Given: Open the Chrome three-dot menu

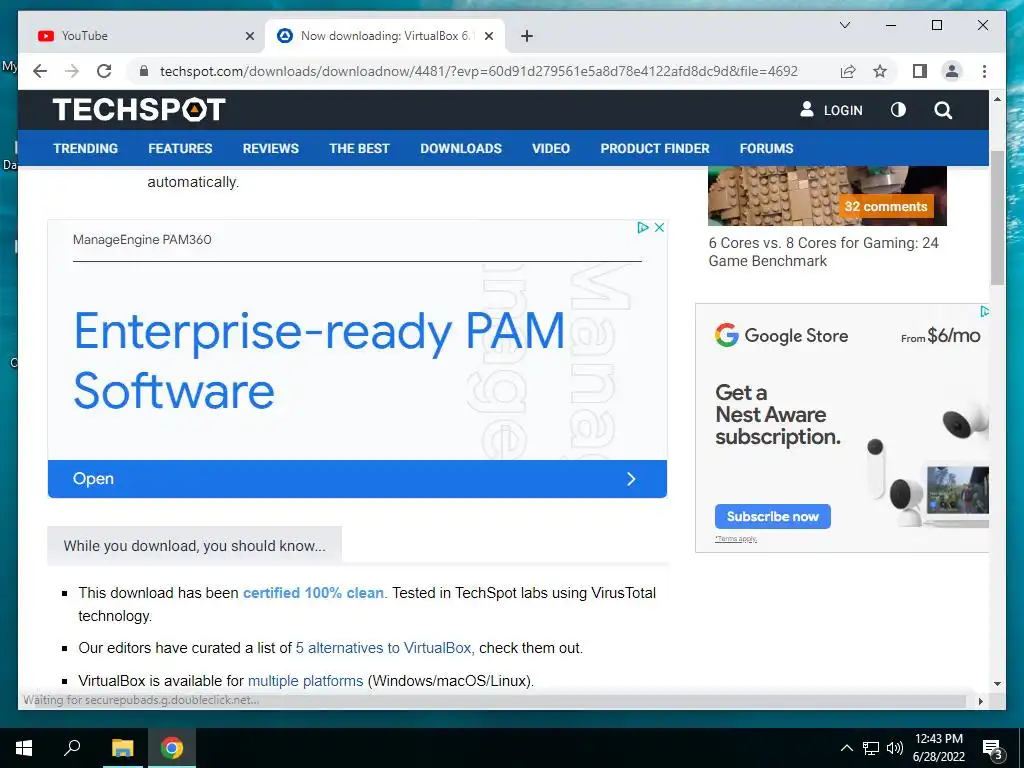Looking at the screenshot, I should click(x=984, y=71).
